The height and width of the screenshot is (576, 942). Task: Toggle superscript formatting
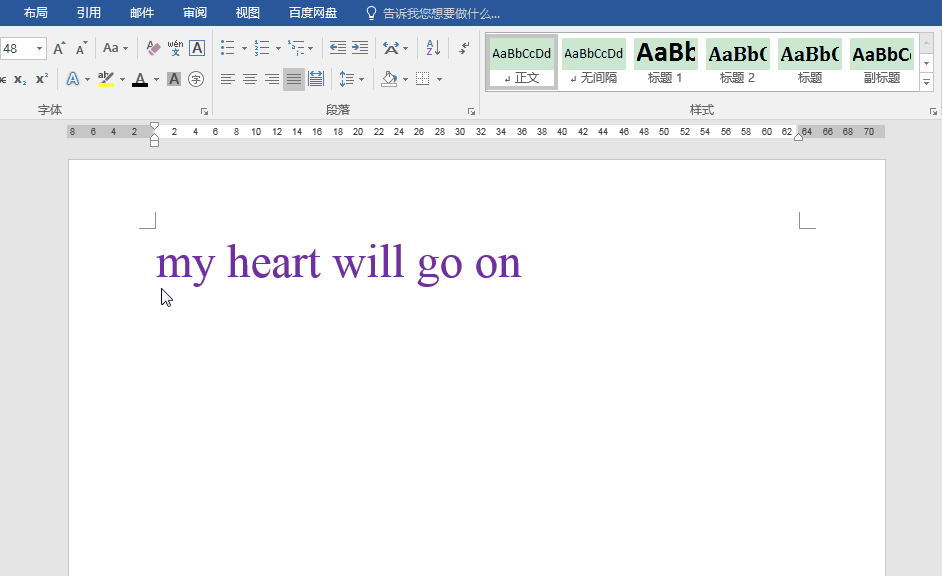42,79
